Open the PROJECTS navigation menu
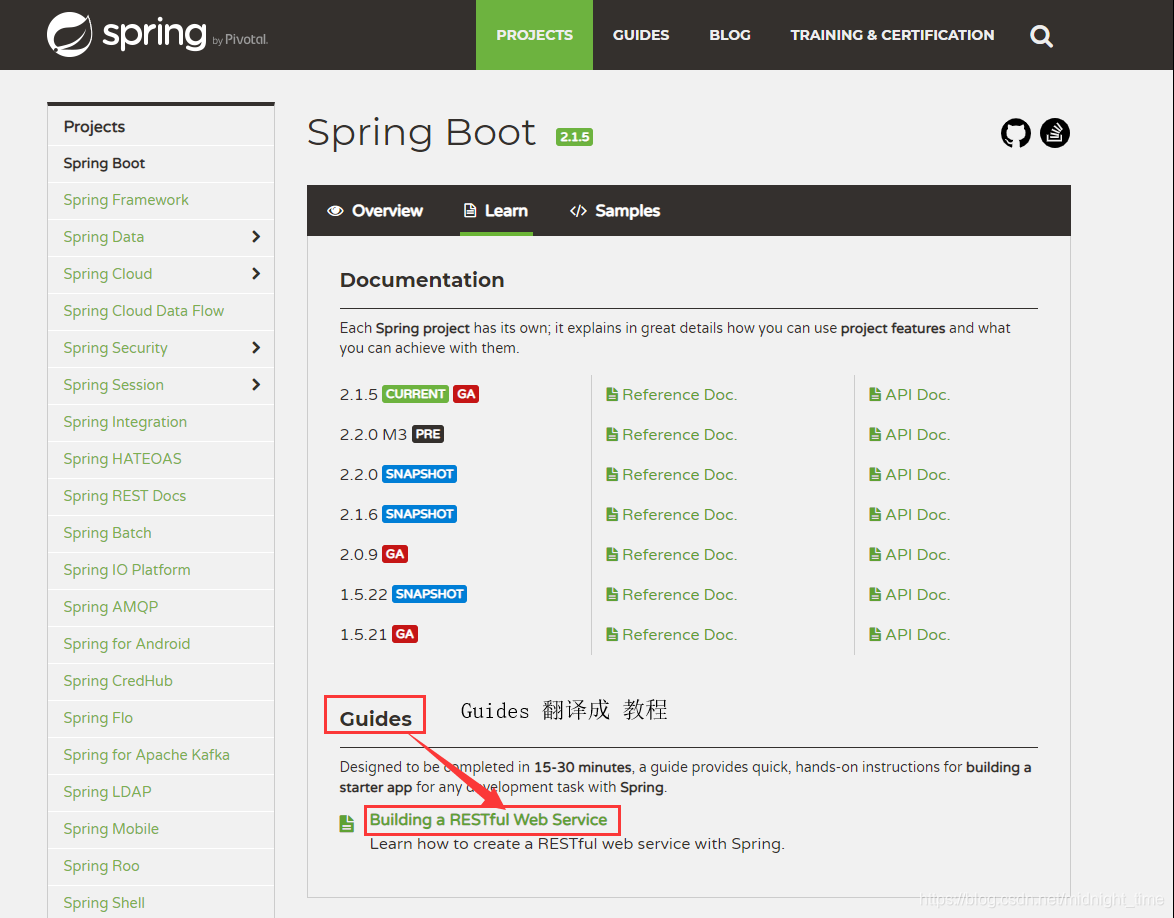This screenshot has height=918, width=1174. pyautogui.click(x=535, y=35)
